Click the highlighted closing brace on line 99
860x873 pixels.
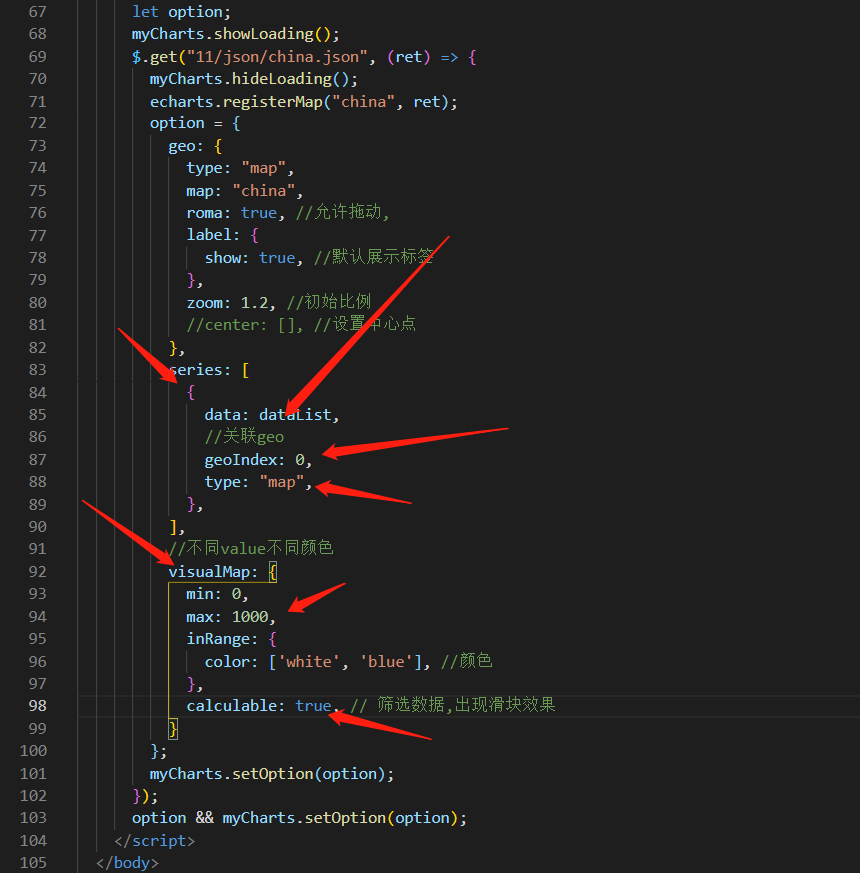click(x=173, y=729)
